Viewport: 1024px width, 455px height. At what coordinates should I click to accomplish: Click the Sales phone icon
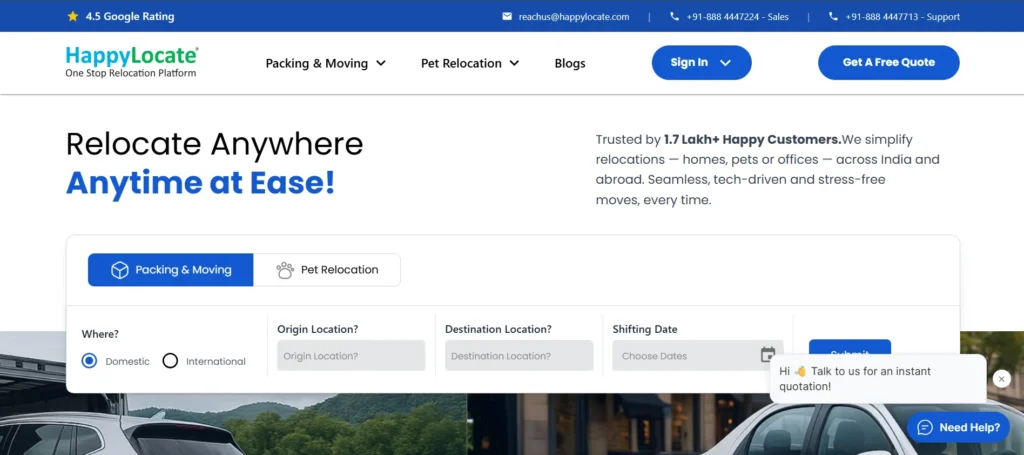point(674,16)
